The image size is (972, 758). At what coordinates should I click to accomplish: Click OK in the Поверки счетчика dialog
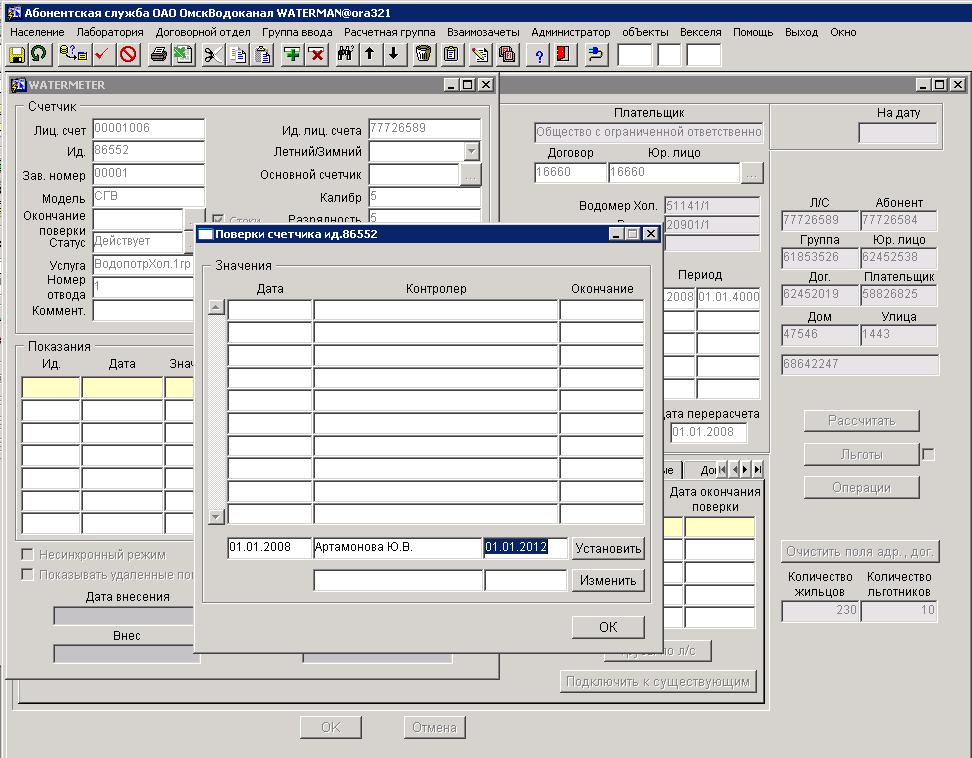click(x=608, y=627)
